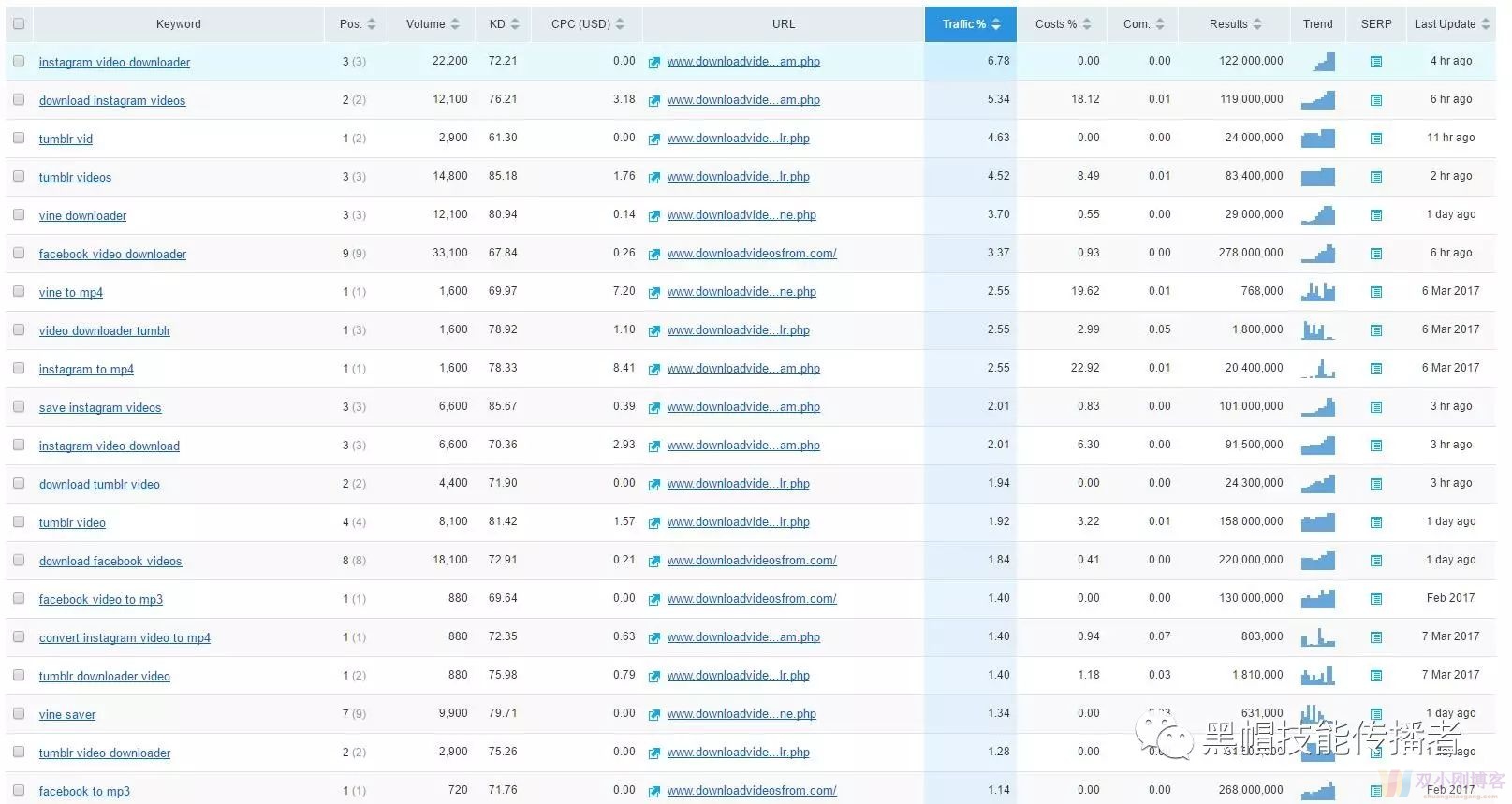1512x804 pixels.
Task: Click the Trend column header
Action: (1318, 24)
